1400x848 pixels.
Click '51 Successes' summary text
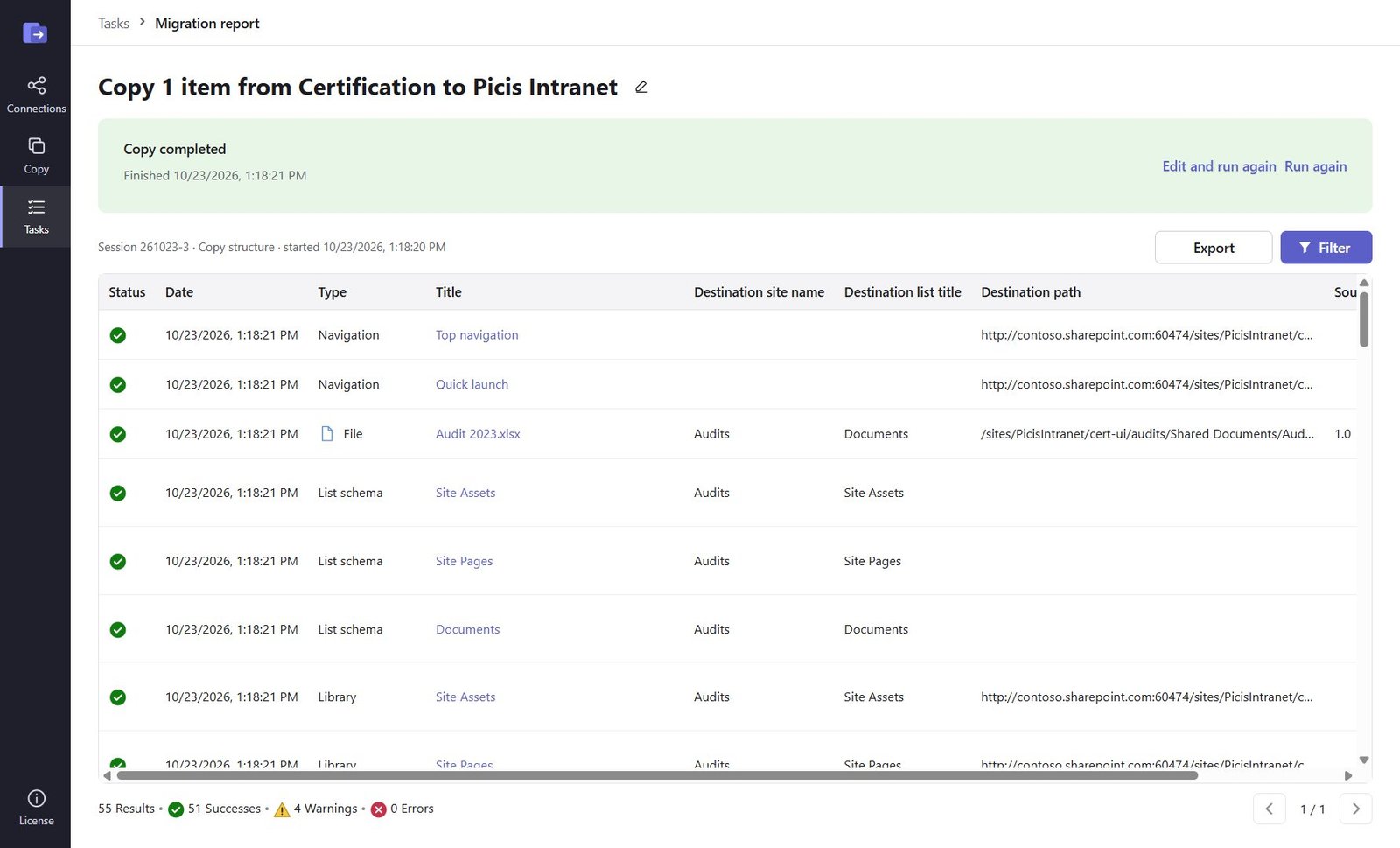click(x=225, y=809)
